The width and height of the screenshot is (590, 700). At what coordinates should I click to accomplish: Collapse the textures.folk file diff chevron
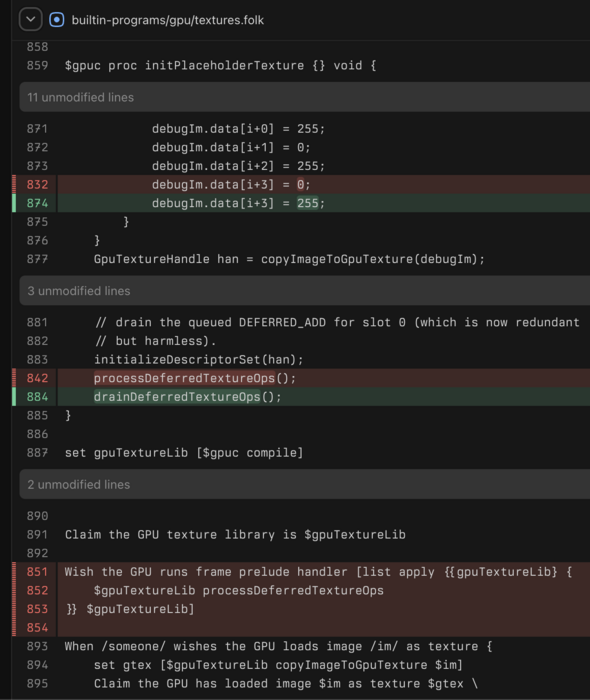pyautogui.click(x=30, y=20)
